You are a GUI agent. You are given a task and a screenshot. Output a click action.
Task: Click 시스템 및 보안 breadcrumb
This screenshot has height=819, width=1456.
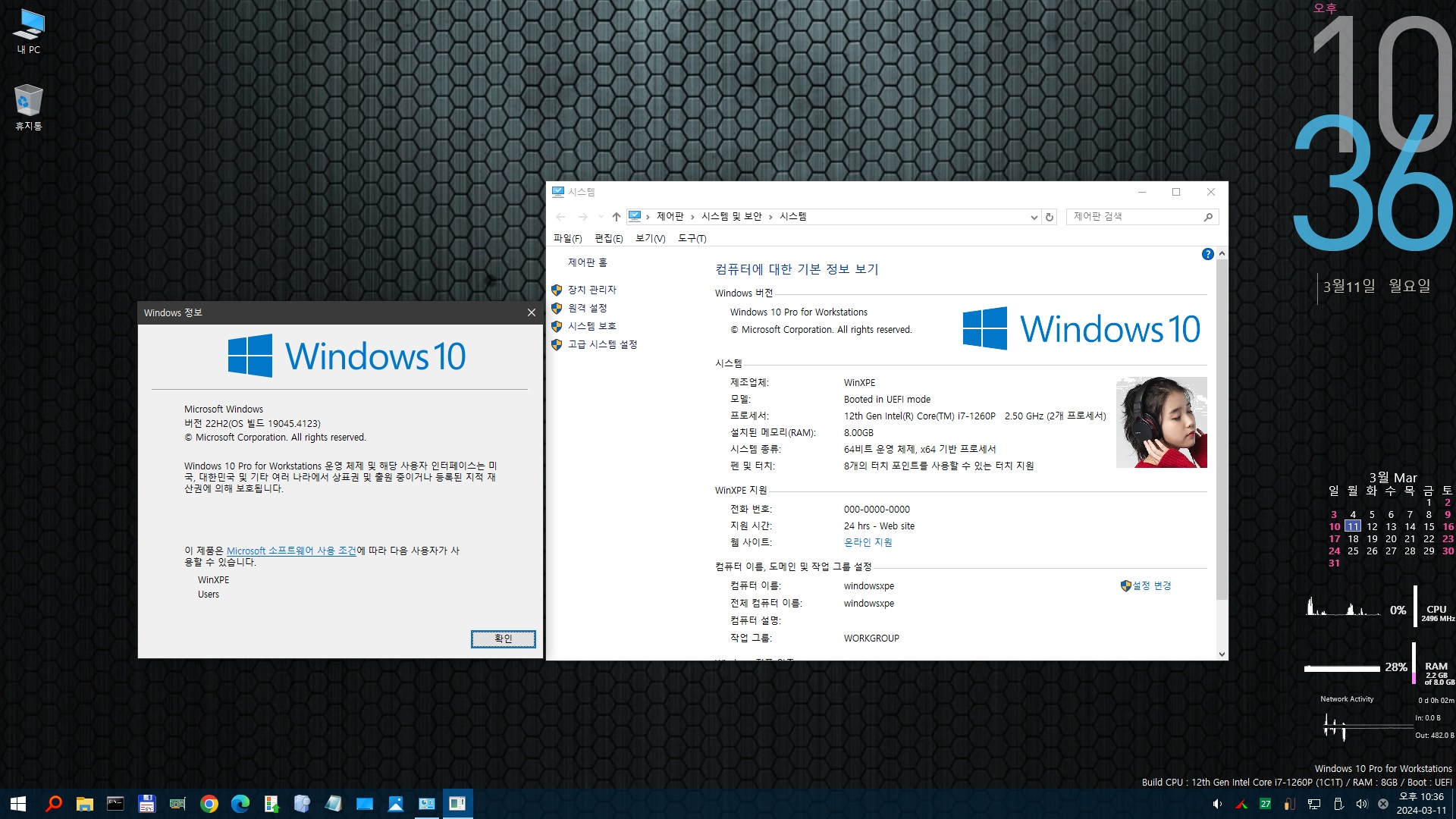[x=731, y=217]
